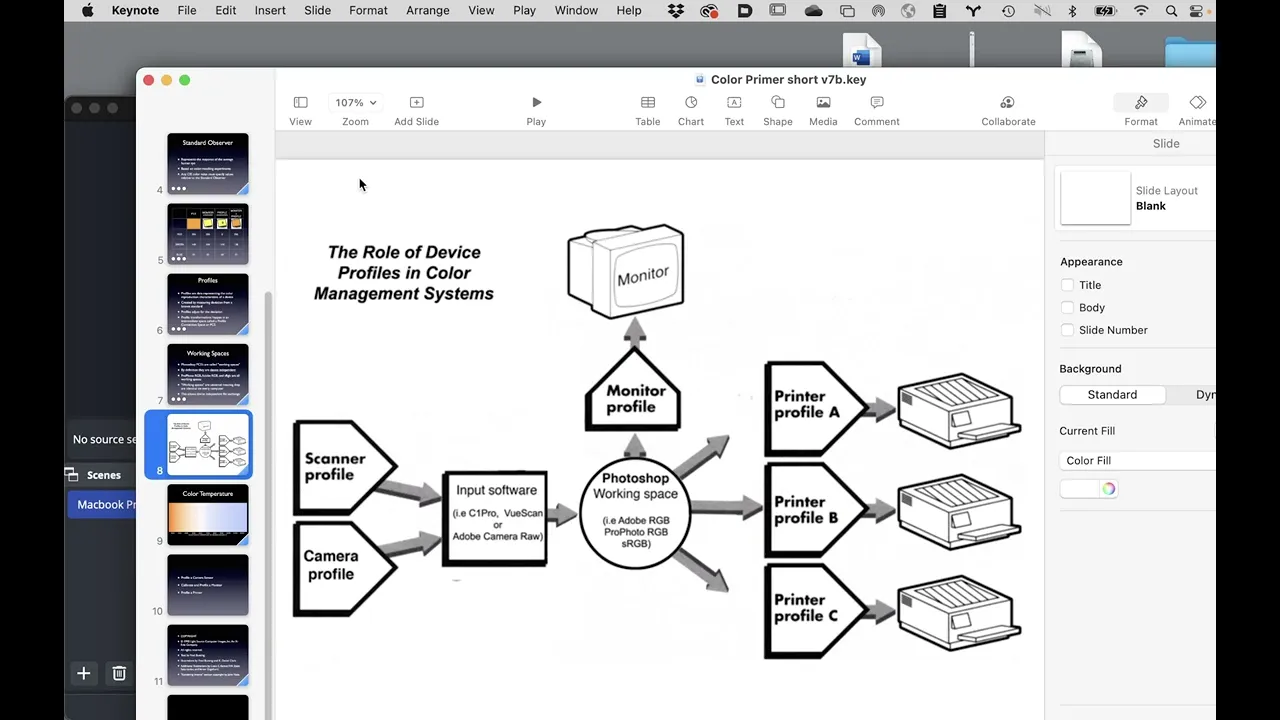Click the white fill color well
Viewport: 1280px width, 720px height.
[1080, 489]
